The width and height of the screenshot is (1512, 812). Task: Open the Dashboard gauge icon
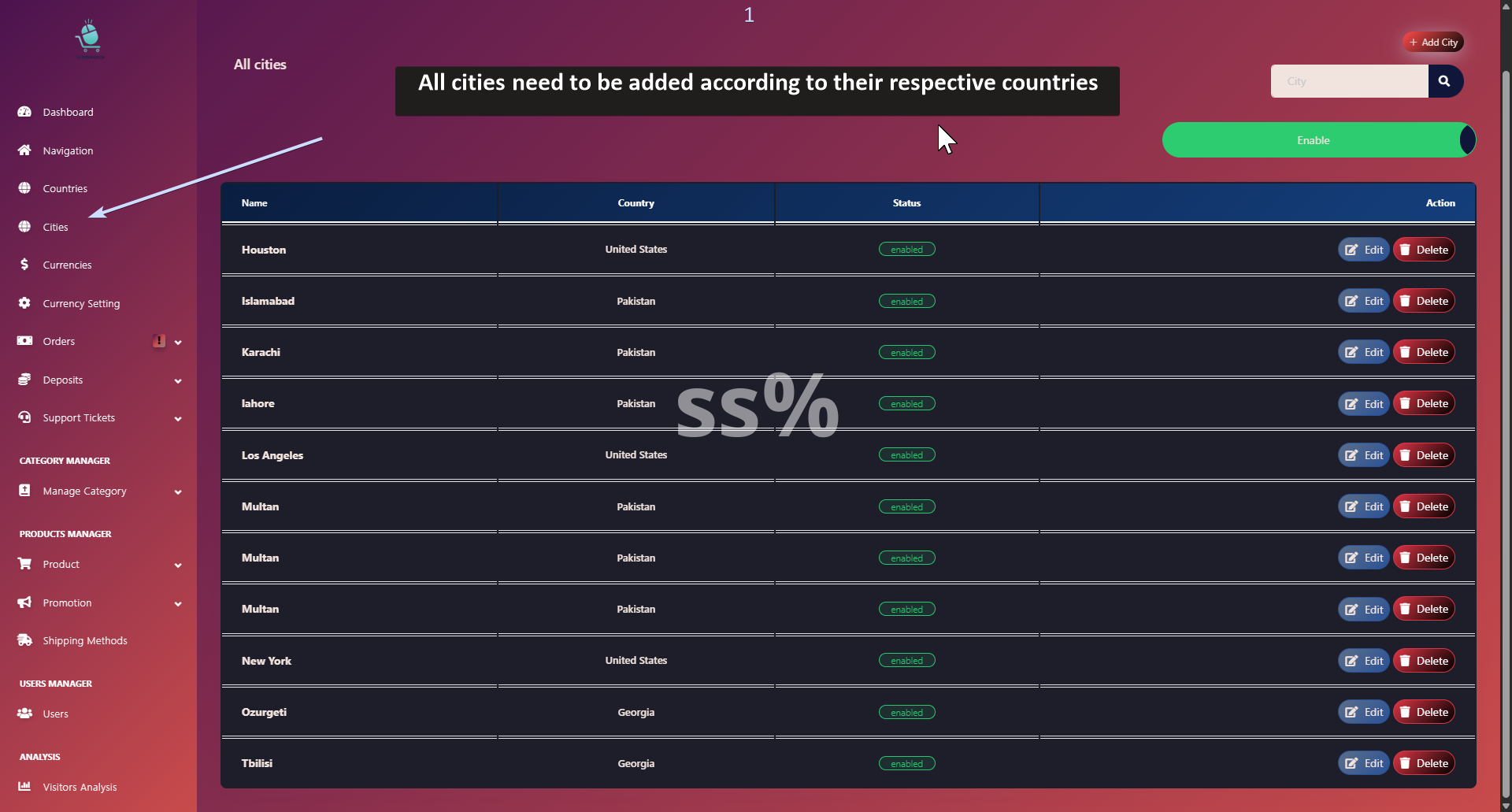pyautogui.click(x=24, y=112)
